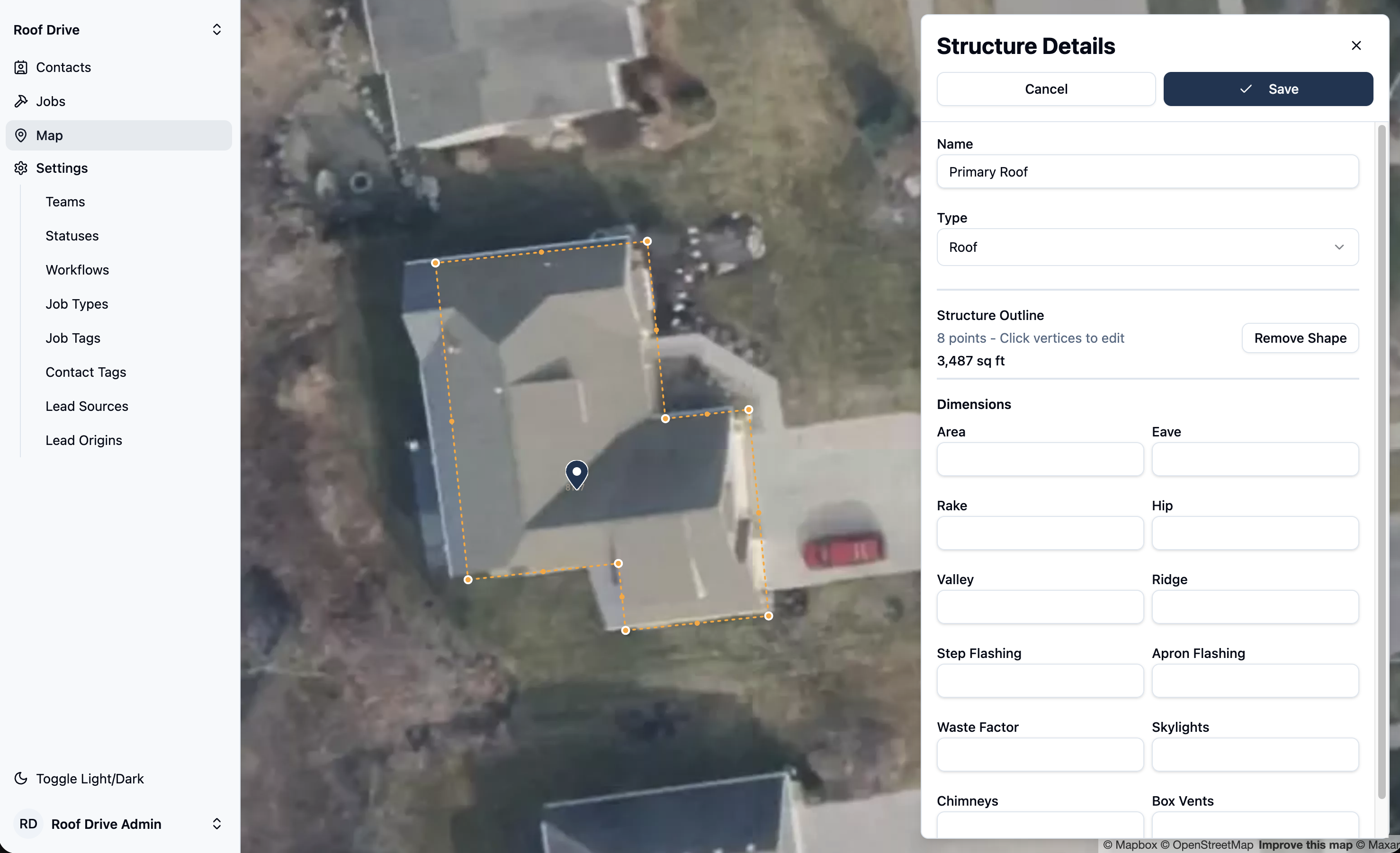
Task: Close the Structure Details panel
Action: pos(1355,45)
